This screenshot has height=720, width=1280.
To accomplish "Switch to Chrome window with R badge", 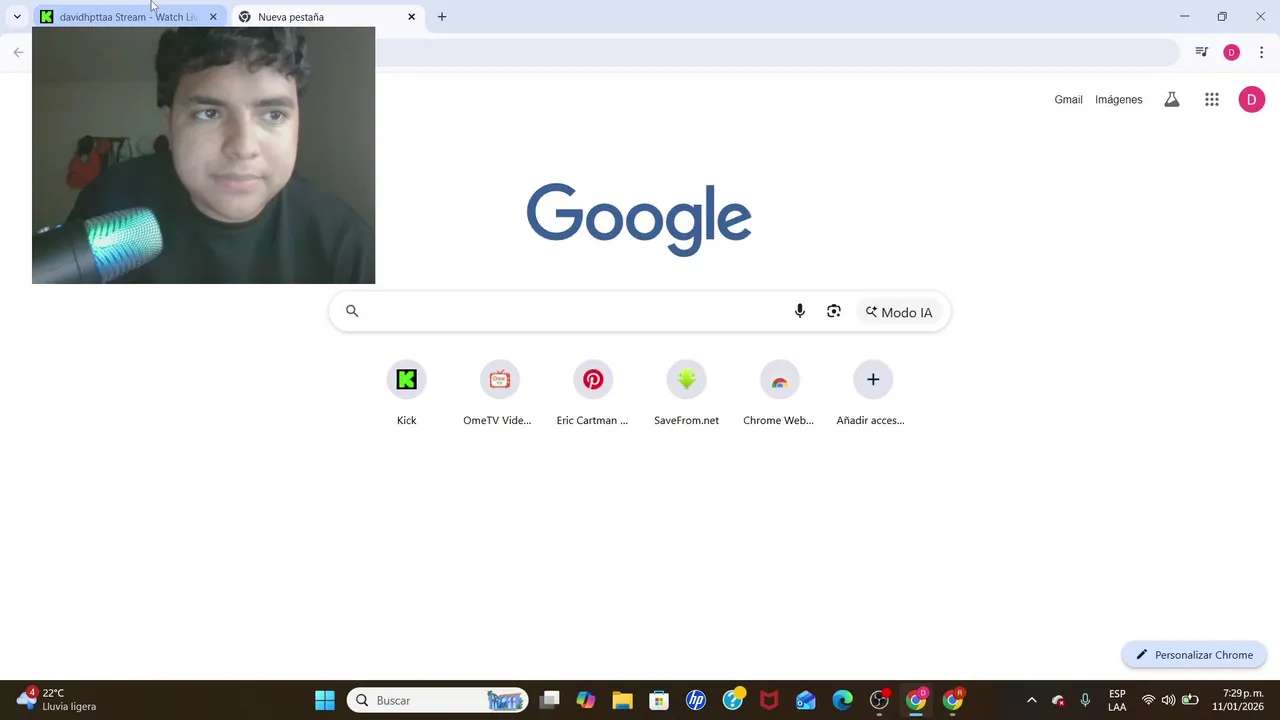I will click(953, 700).
